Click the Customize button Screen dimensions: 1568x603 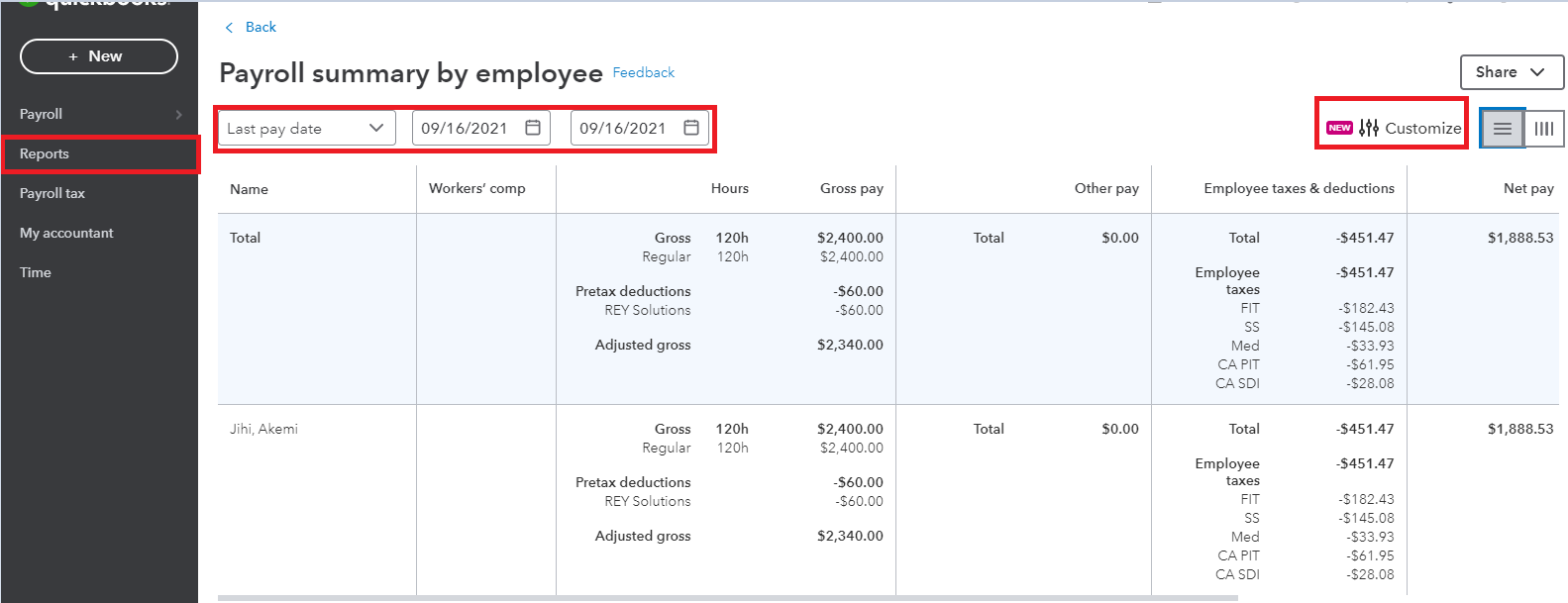point(1422,128)
